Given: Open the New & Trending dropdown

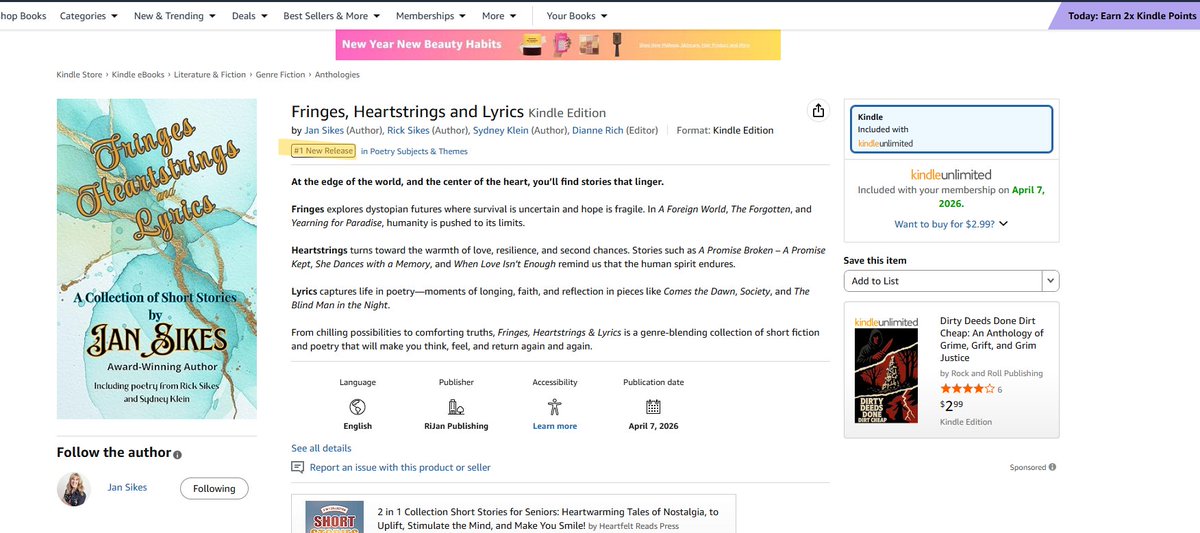Looking at the screenshot, I should coord(175,16).
